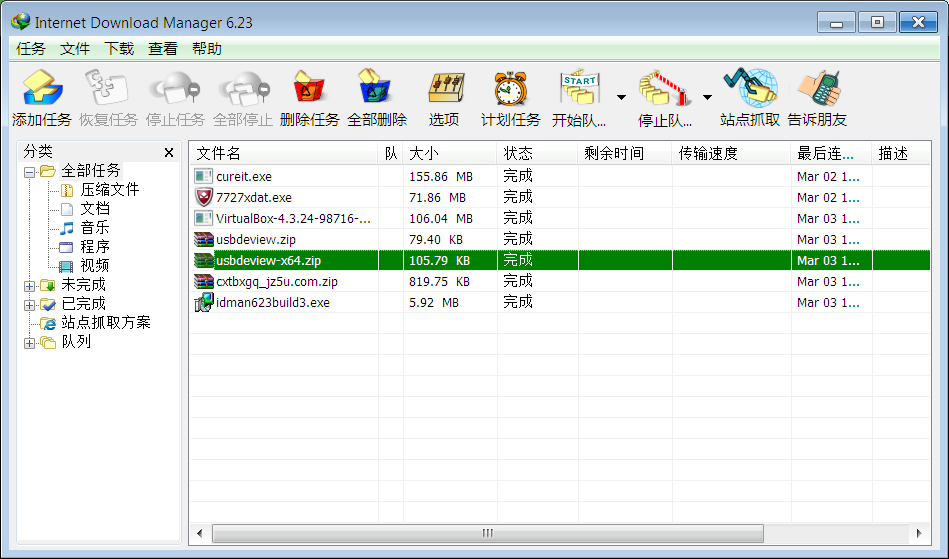Select 音乐 category in tree
The width and height of the screenshot is (949, 559).
[95, 227]
